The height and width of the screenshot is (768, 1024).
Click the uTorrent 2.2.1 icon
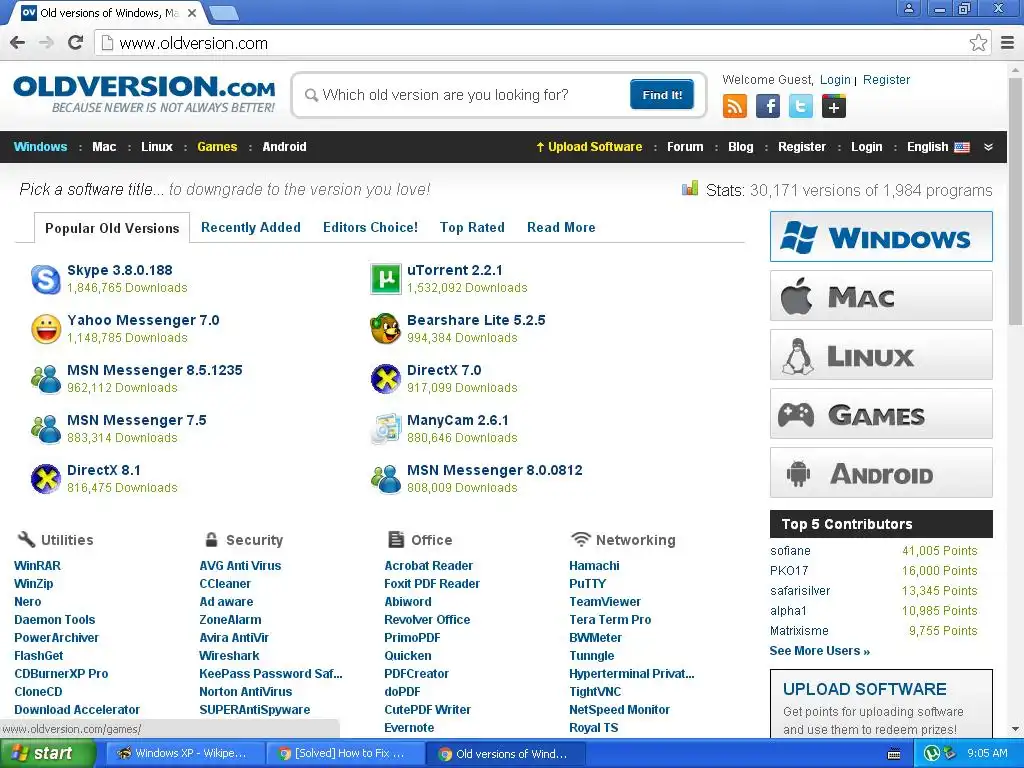pyautogui.click(x=385, y=279)
